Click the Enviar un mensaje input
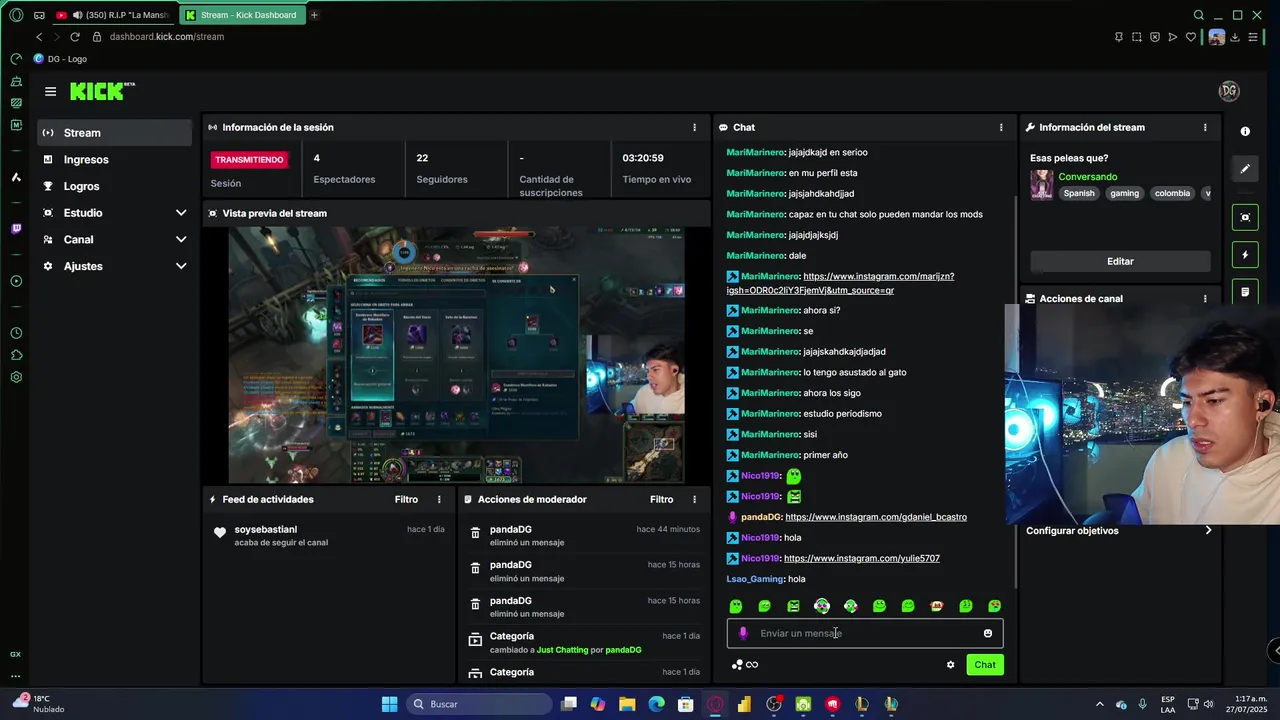1280x720 pixels. coord(864,633)
